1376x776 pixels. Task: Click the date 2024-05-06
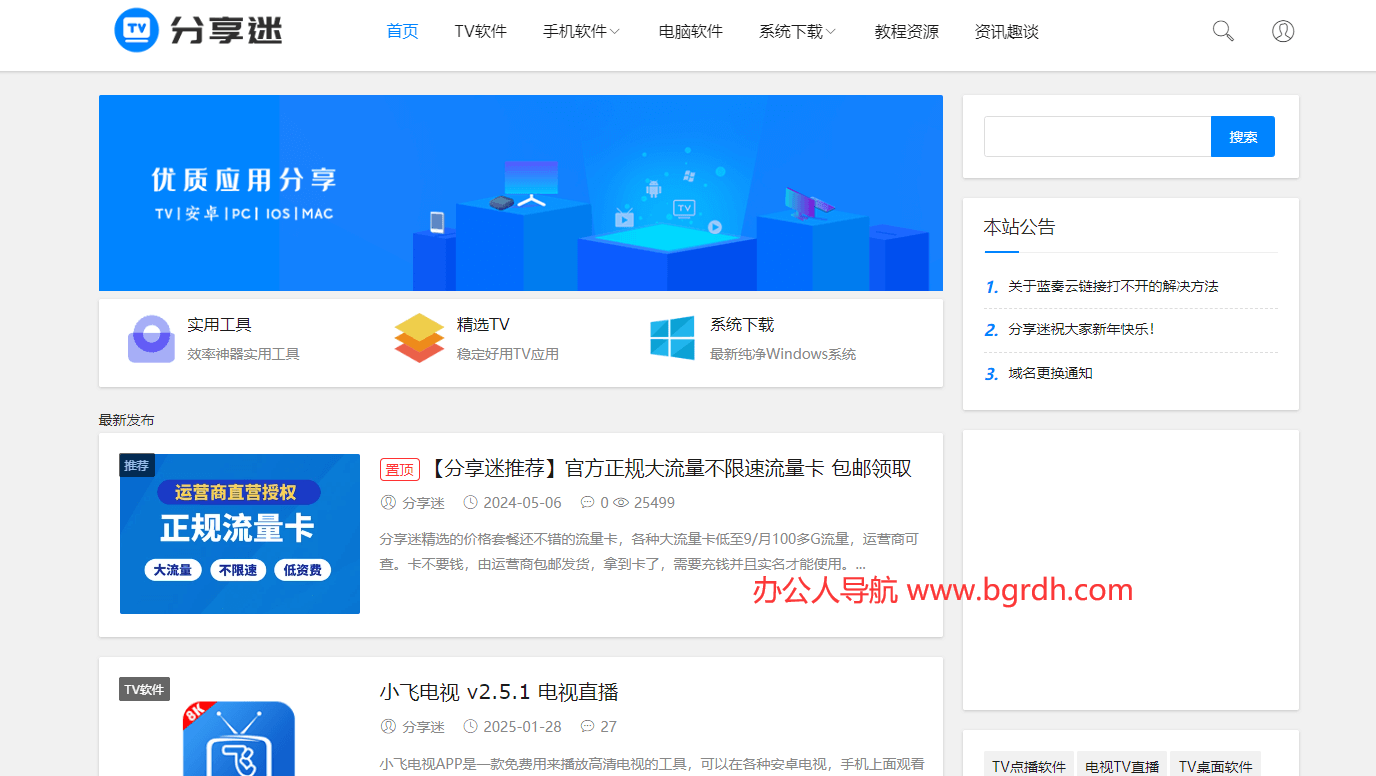[x=522, y=503]
